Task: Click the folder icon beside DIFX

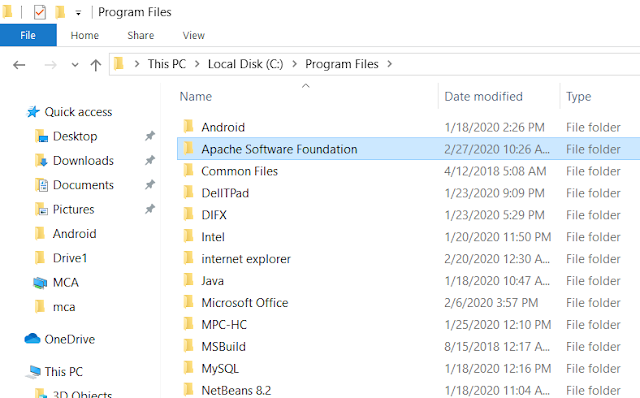Action: pyautogui.click(x=188, y=214)
